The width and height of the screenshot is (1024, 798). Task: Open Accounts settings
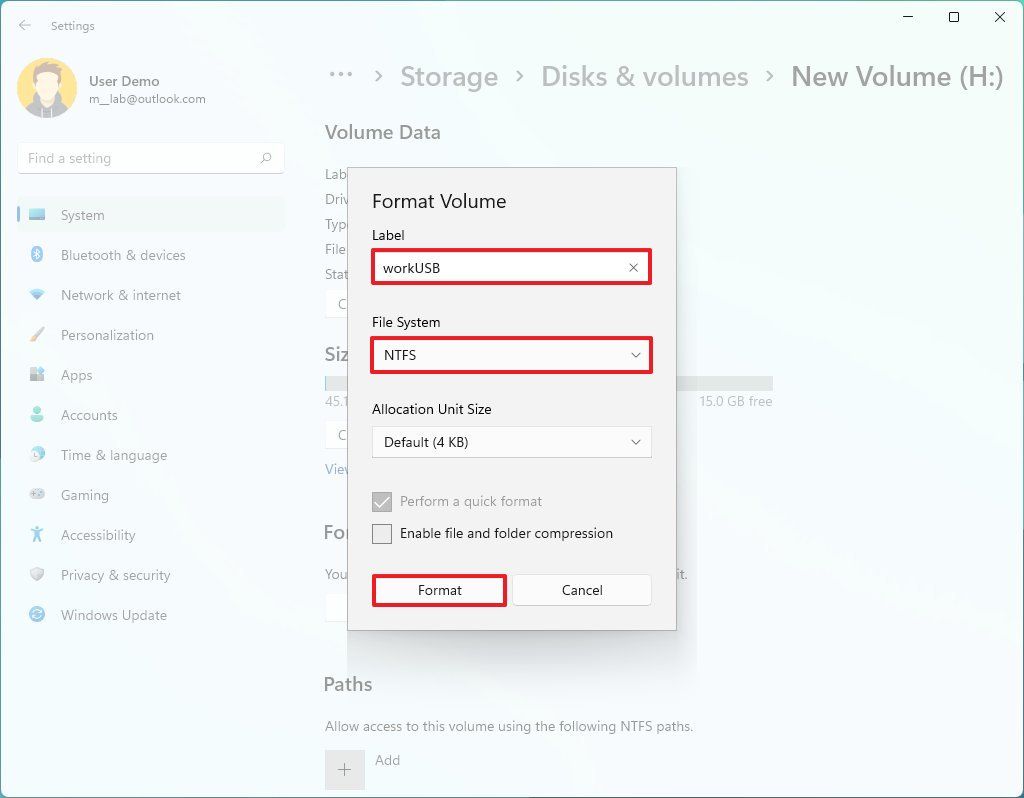(89, 415)
